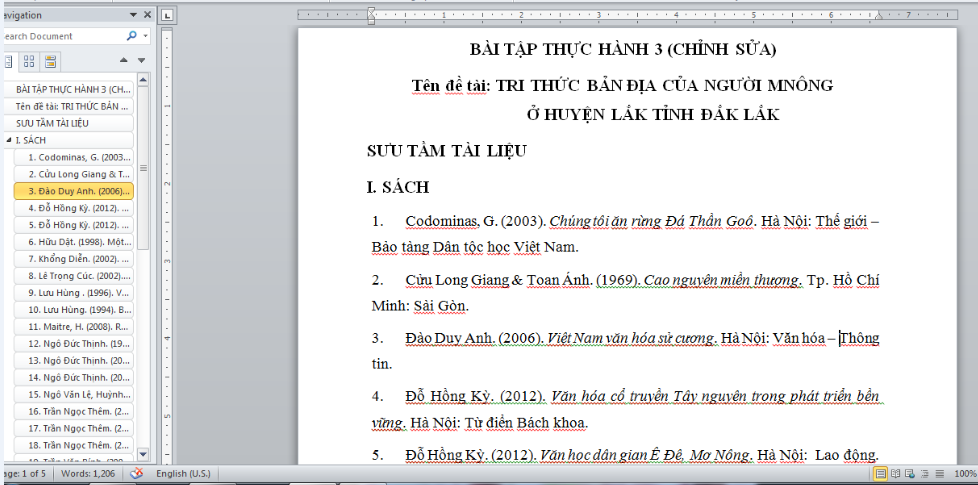
Task: Switch to Outline view
Action: pos(925,474)
